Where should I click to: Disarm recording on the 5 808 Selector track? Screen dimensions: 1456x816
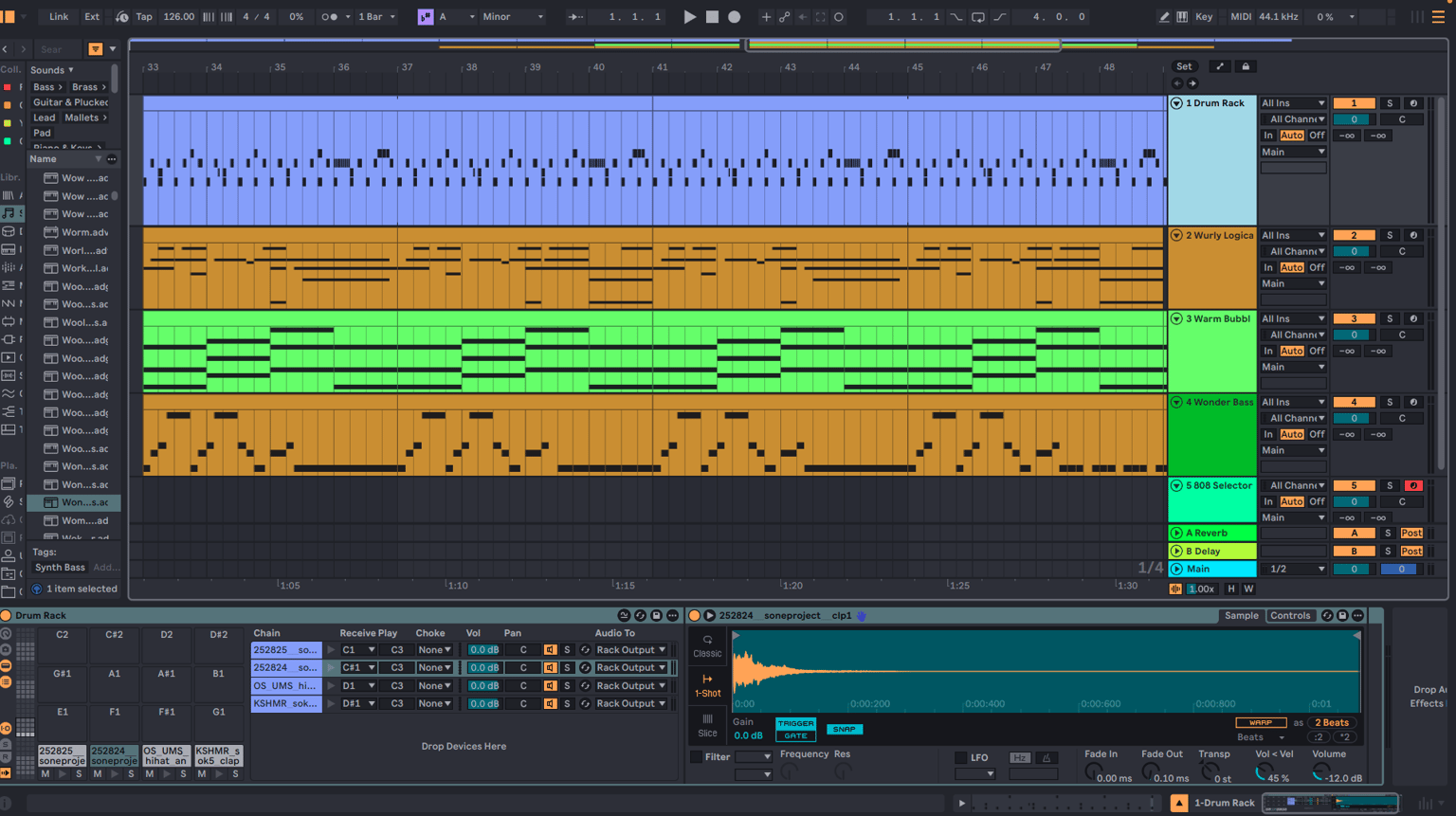pos(1412,486)
